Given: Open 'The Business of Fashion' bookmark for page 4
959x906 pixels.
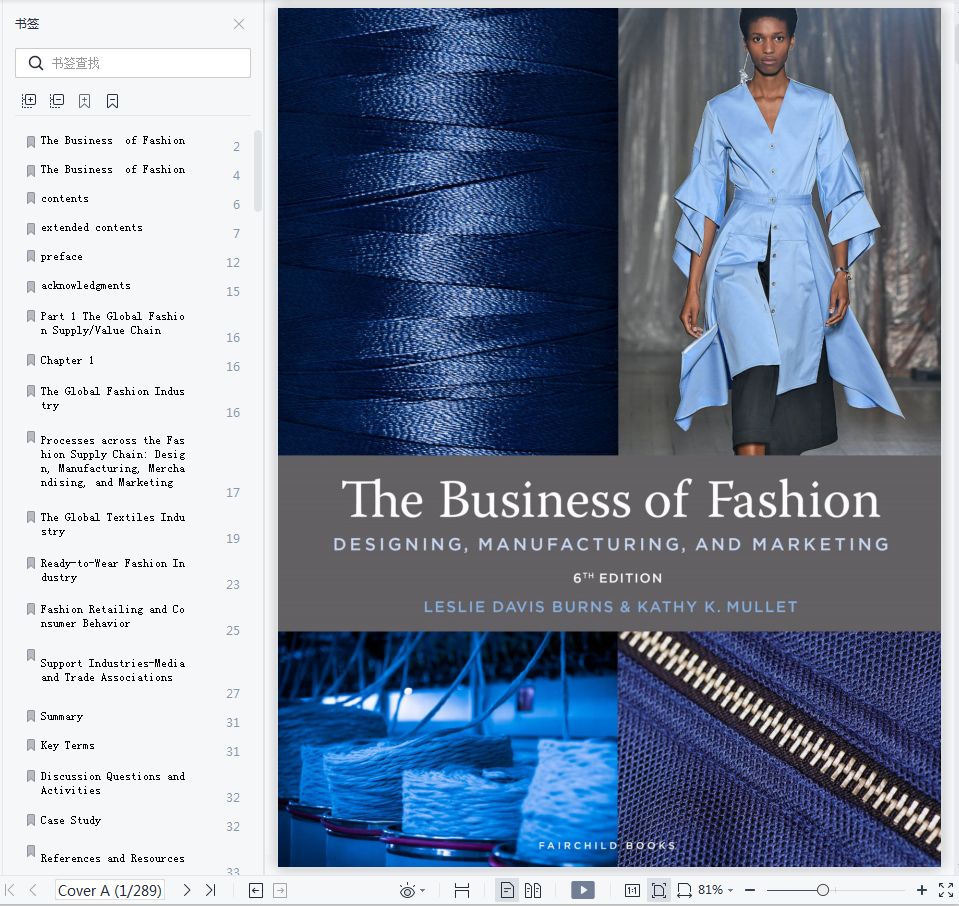Looking at the screenshot, I should tap(113, 169).
